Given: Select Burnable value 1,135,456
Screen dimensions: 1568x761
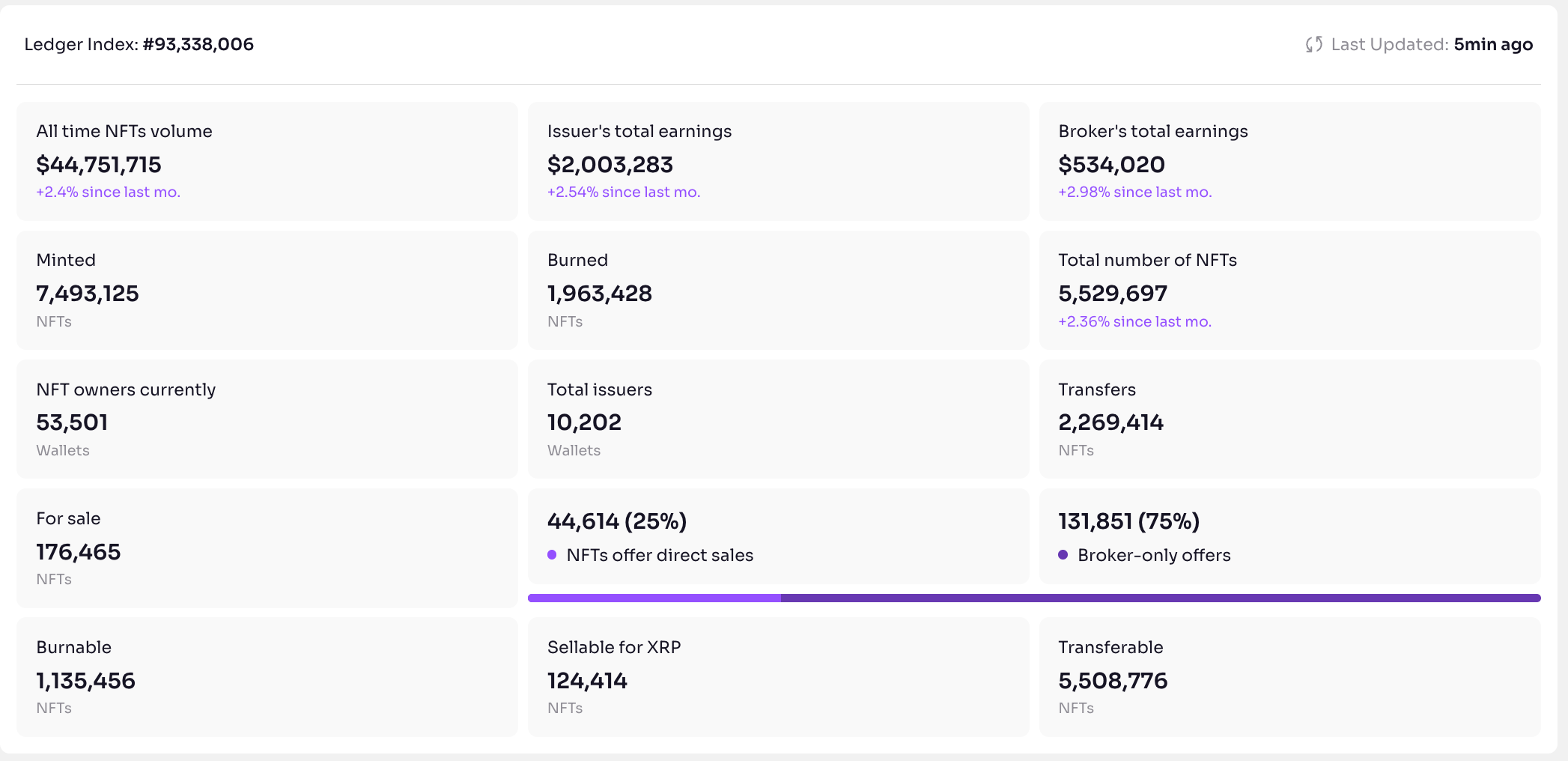Looking at the screenshot, I should click(x=85, y=681).
